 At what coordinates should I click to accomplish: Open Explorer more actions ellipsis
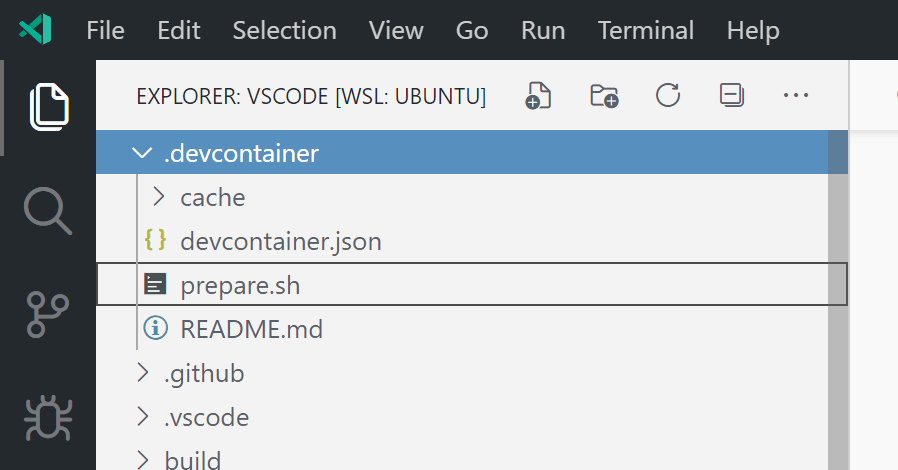(796, 96)
